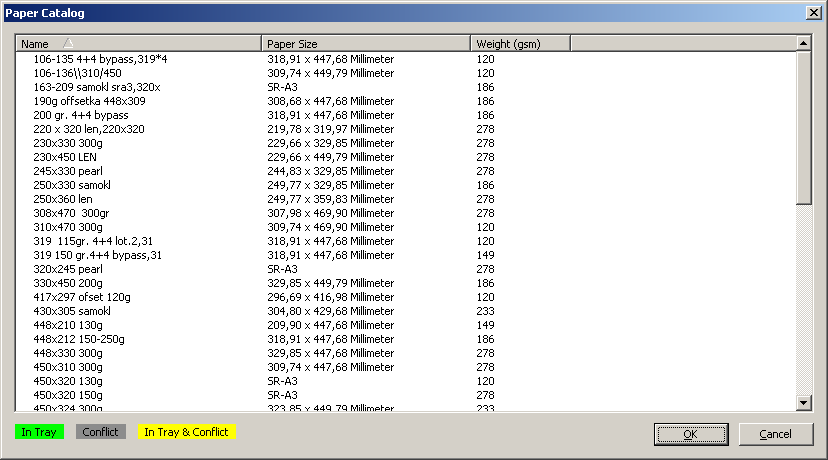Click size '304,80 x 429,68 Millimeter'
Viewport: 828px width, 460px height.
coord(331,311)
